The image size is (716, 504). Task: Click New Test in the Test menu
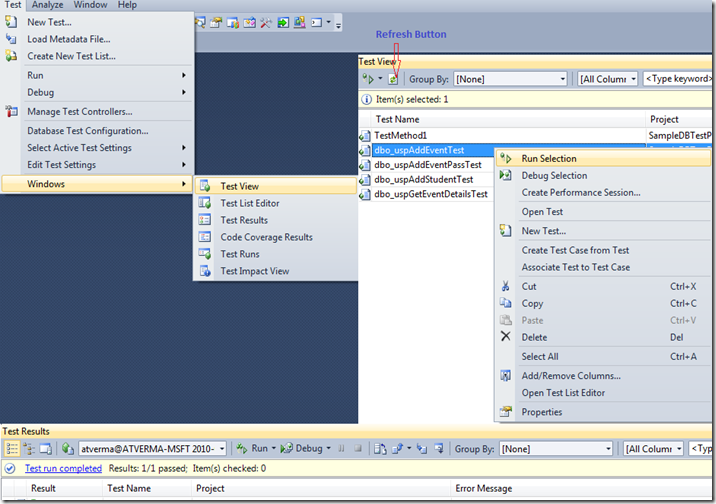[49, 22]
